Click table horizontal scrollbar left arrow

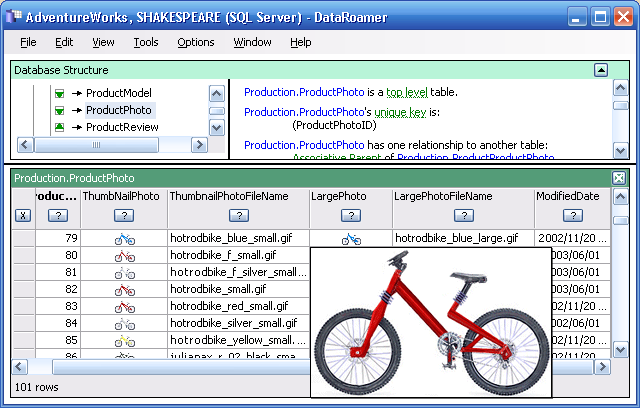(x=20, y=367)
